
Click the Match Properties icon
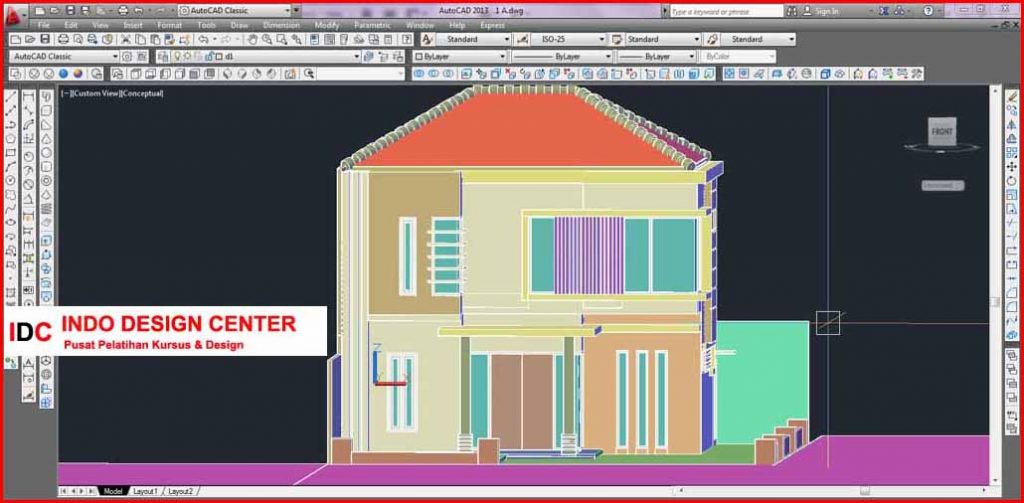[x=168, y=39]
